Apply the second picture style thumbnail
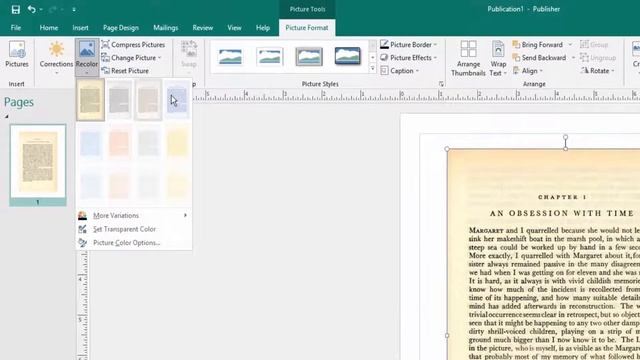 (269, 56)
